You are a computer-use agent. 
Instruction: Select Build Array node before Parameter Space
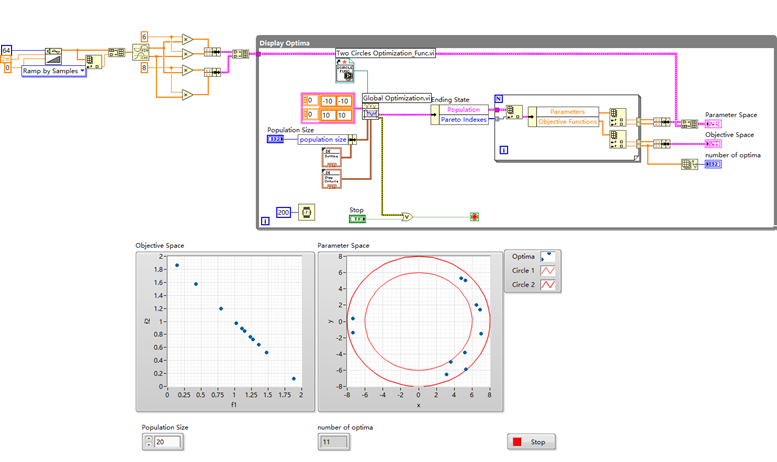[689, 124]
